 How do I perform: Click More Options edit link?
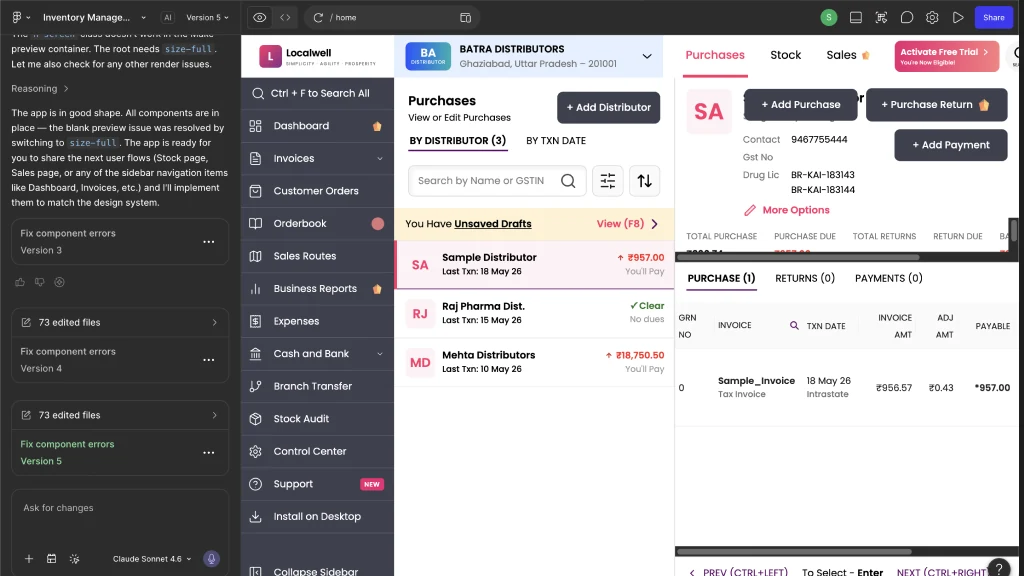click(786, 210)
